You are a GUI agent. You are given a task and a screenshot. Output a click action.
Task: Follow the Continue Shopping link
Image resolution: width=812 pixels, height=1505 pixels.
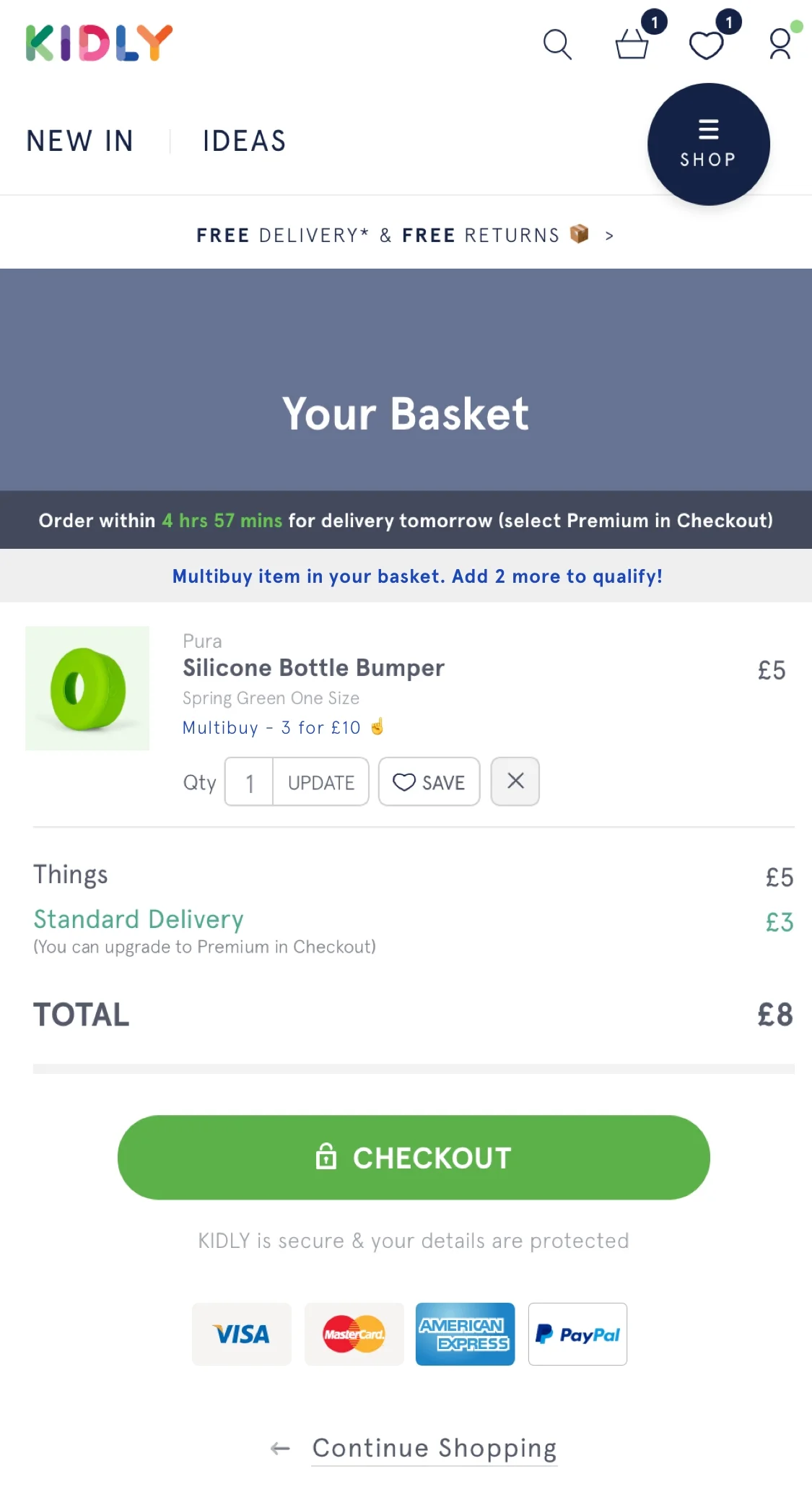pos(435,1448)
